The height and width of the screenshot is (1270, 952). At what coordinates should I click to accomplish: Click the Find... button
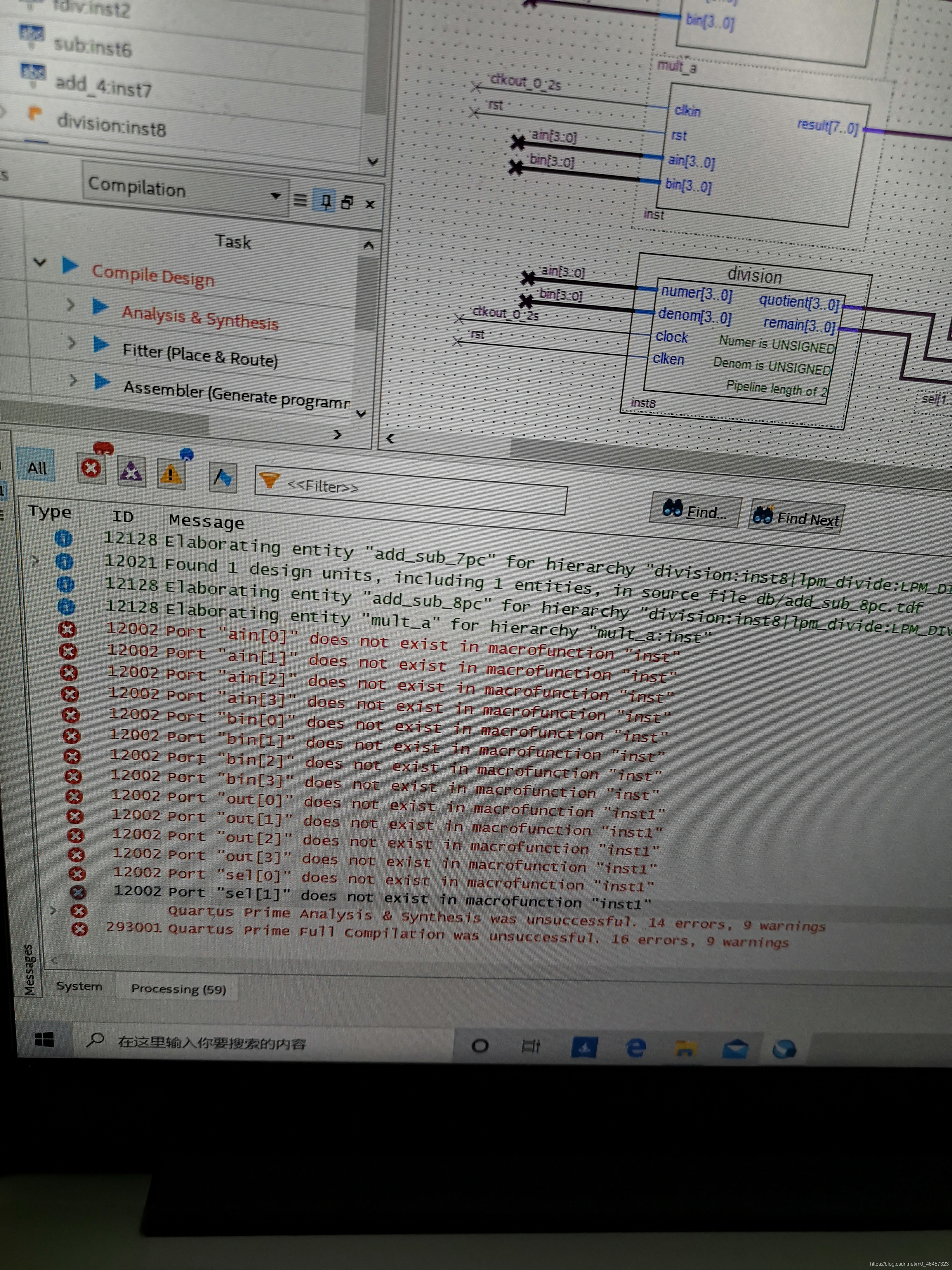(x=695, y=511)
